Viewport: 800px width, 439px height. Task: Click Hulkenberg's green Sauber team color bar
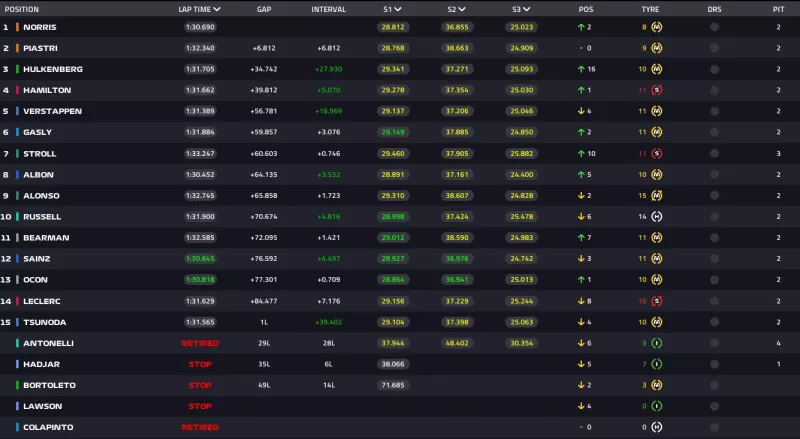[17, 69]
